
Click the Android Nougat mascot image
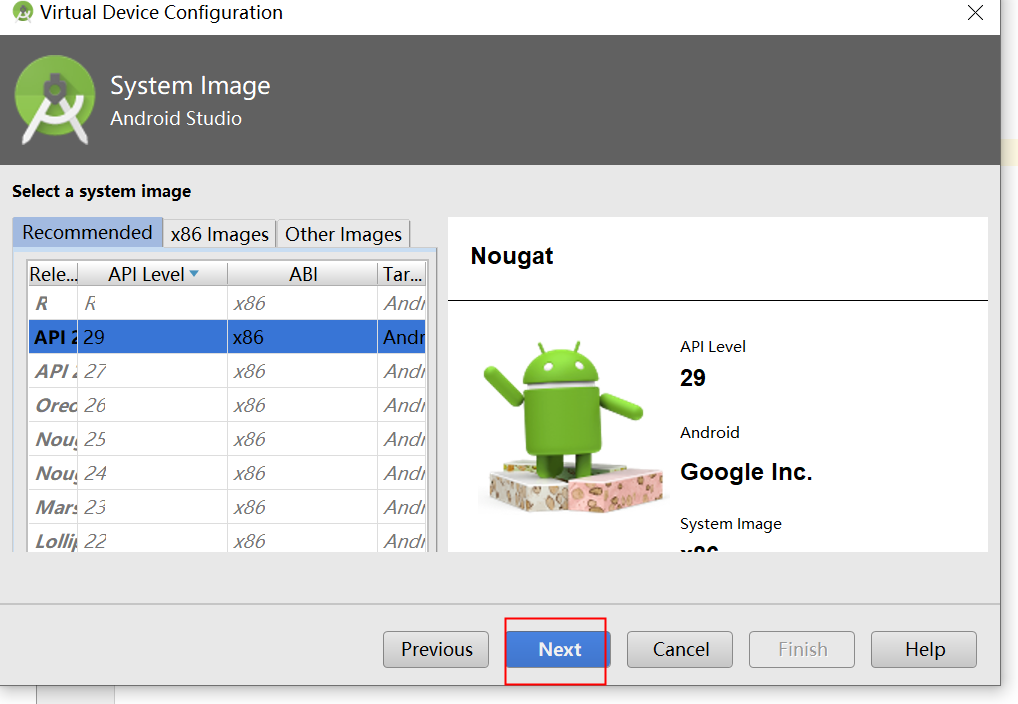(573, 427)
